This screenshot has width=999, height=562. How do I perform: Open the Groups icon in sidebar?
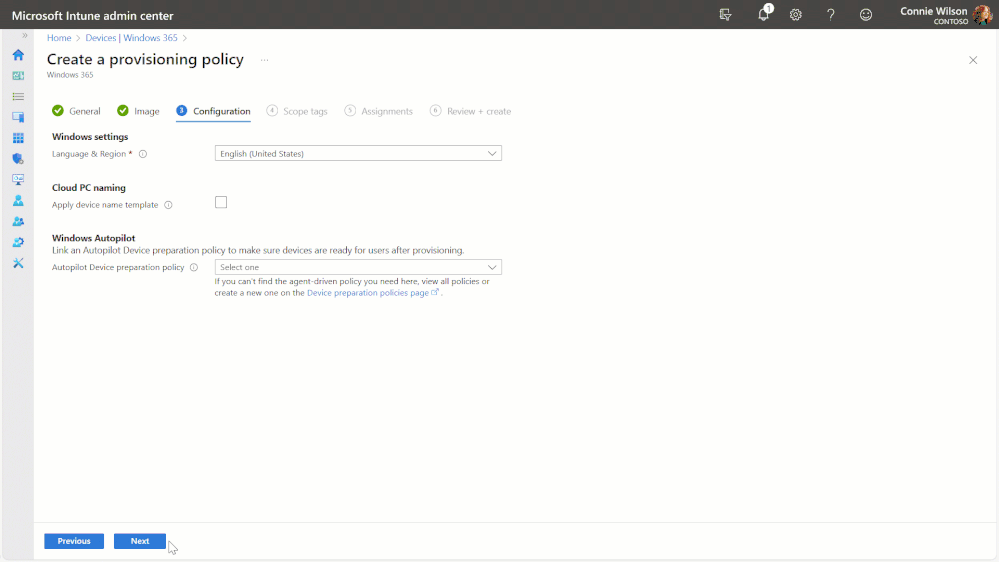(x=18, y=222)
